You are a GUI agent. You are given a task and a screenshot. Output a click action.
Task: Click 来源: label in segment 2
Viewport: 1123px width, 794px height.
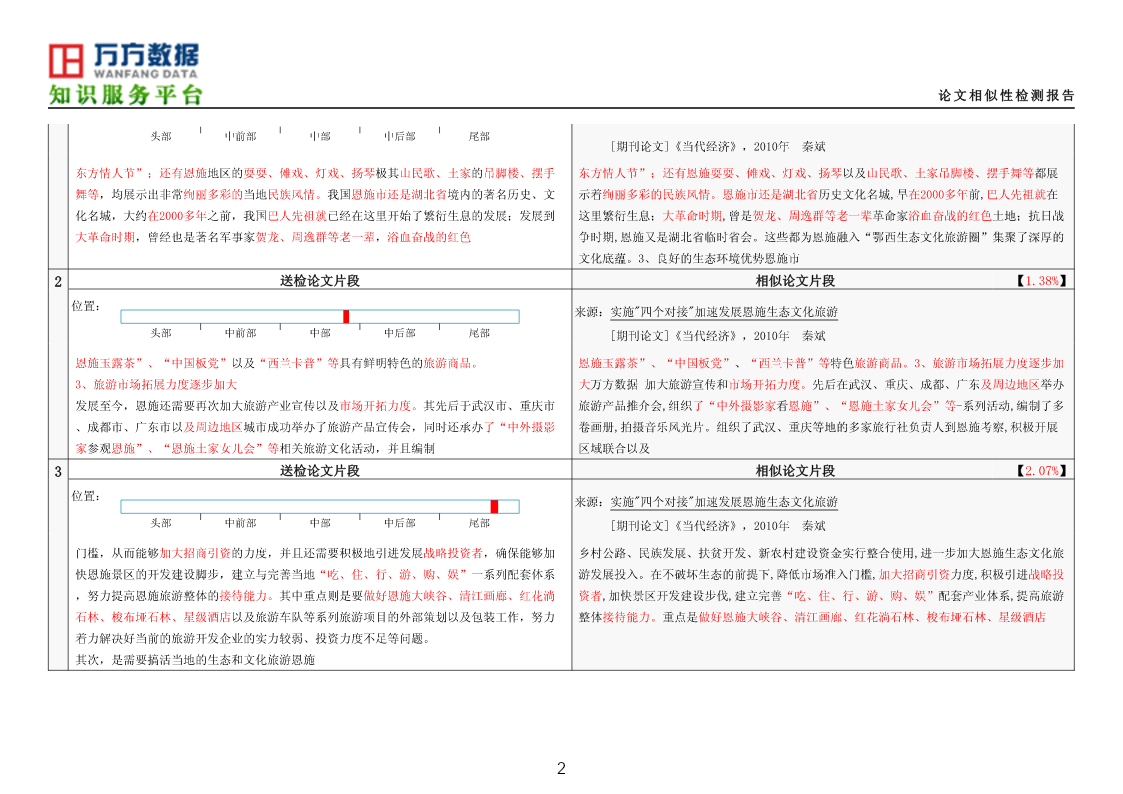coord(589,312)
